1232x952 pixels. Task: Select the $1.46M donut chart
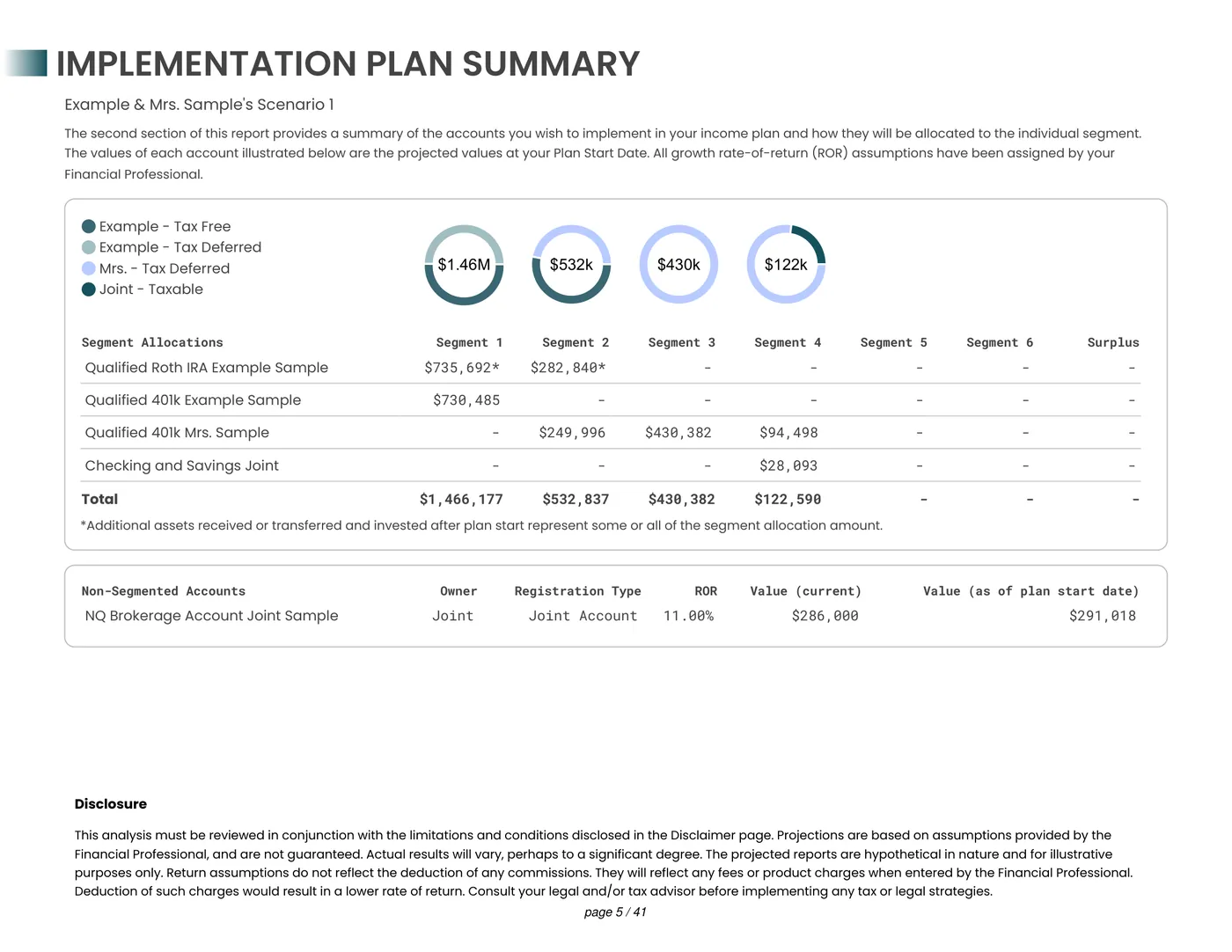coord(464,265)
